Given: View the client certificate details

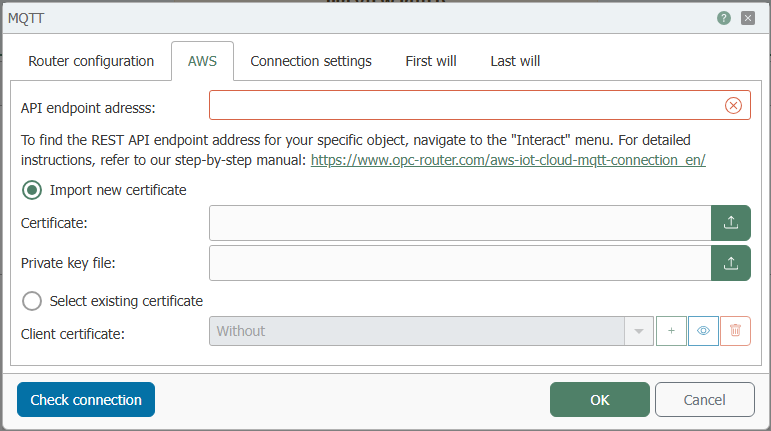Looking at the screenshot, I should pos(703,331).
